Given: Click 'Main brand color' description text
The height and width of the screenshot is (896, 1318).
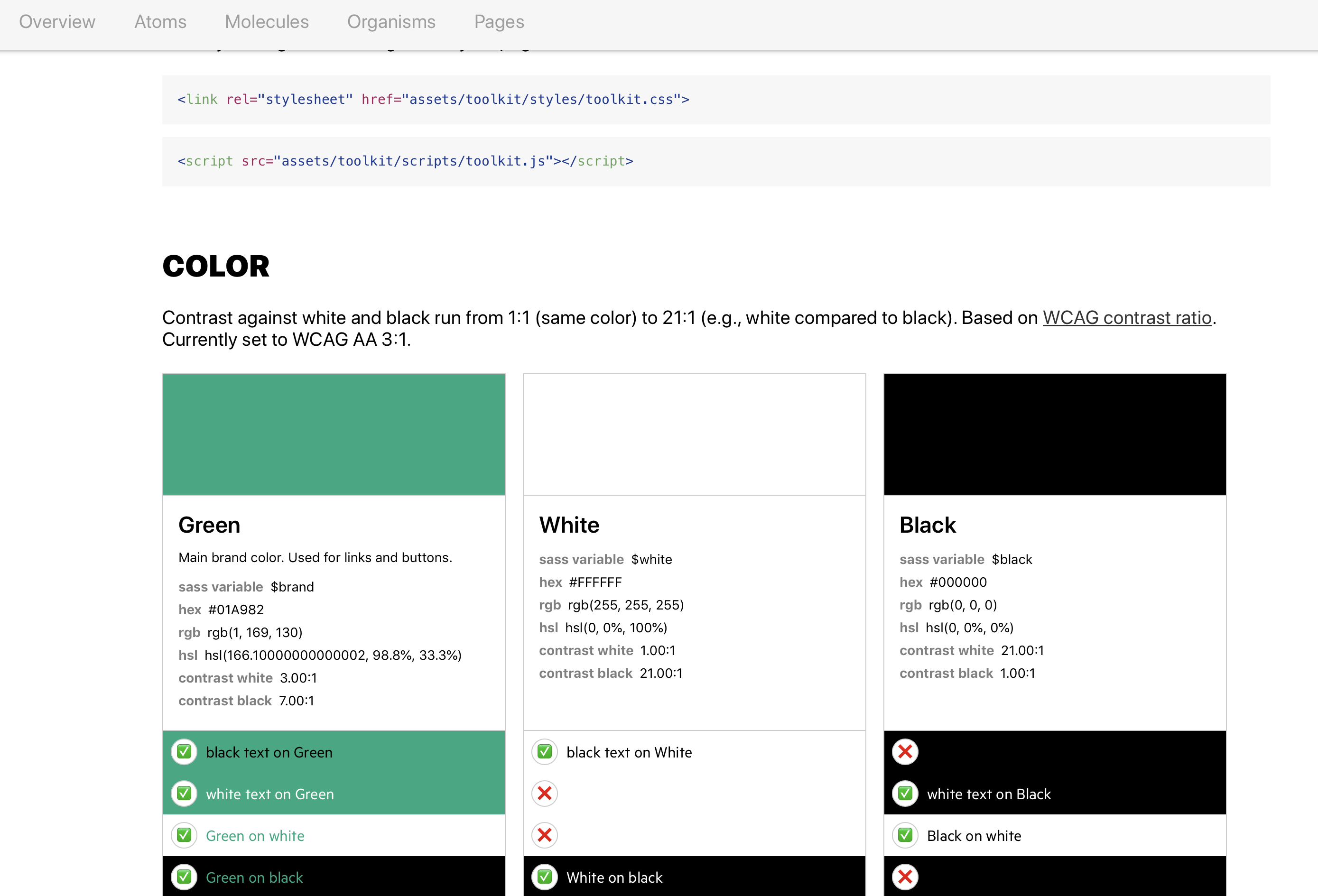Looking at the screenshot, I should pyautogui.click(x=316, y=557).
